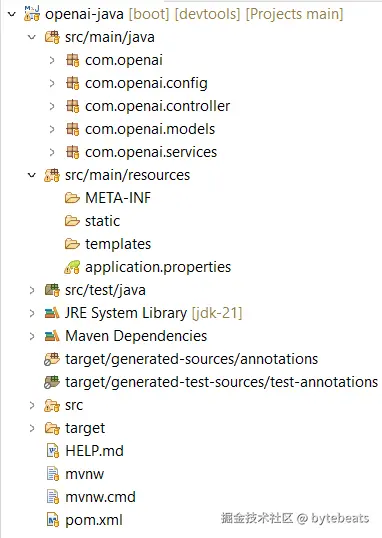Click the application.properties Spring leaf icon
382x538 pixels.
tap(72, 267)
